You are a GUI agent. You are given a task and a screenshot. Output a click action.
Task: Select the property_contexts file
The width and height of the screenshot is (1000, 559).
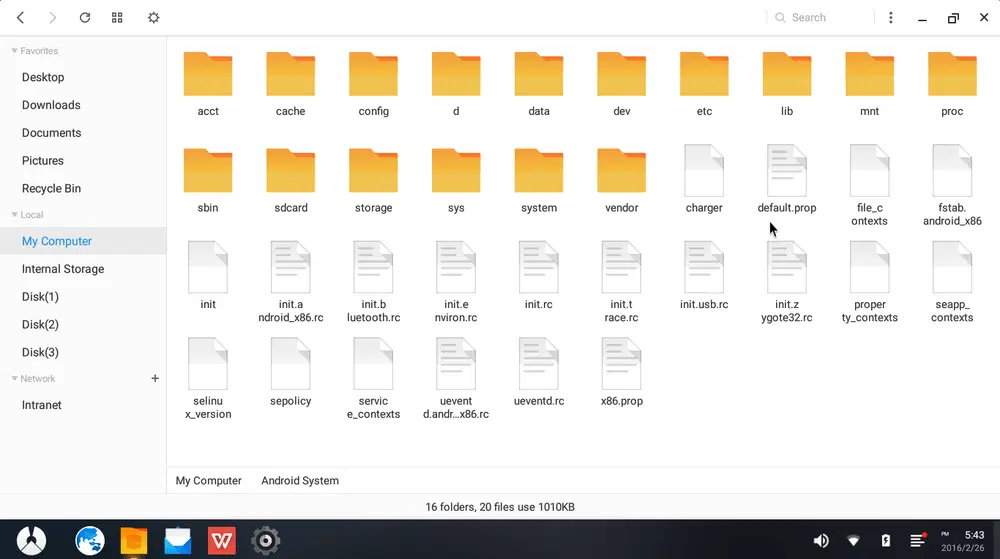click(x=869, y=283)
